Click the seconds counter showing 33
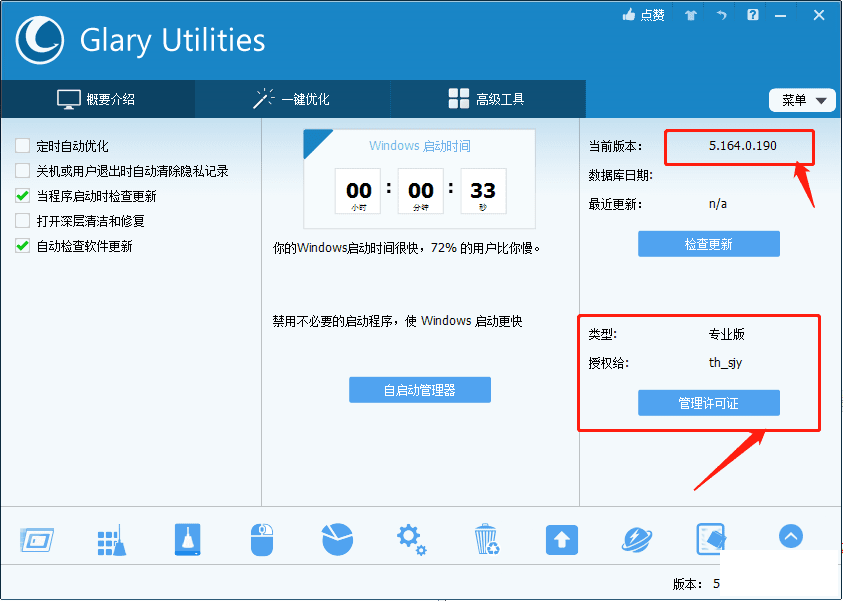This screenshot has width=843, height=601. [x=483, y=191]
